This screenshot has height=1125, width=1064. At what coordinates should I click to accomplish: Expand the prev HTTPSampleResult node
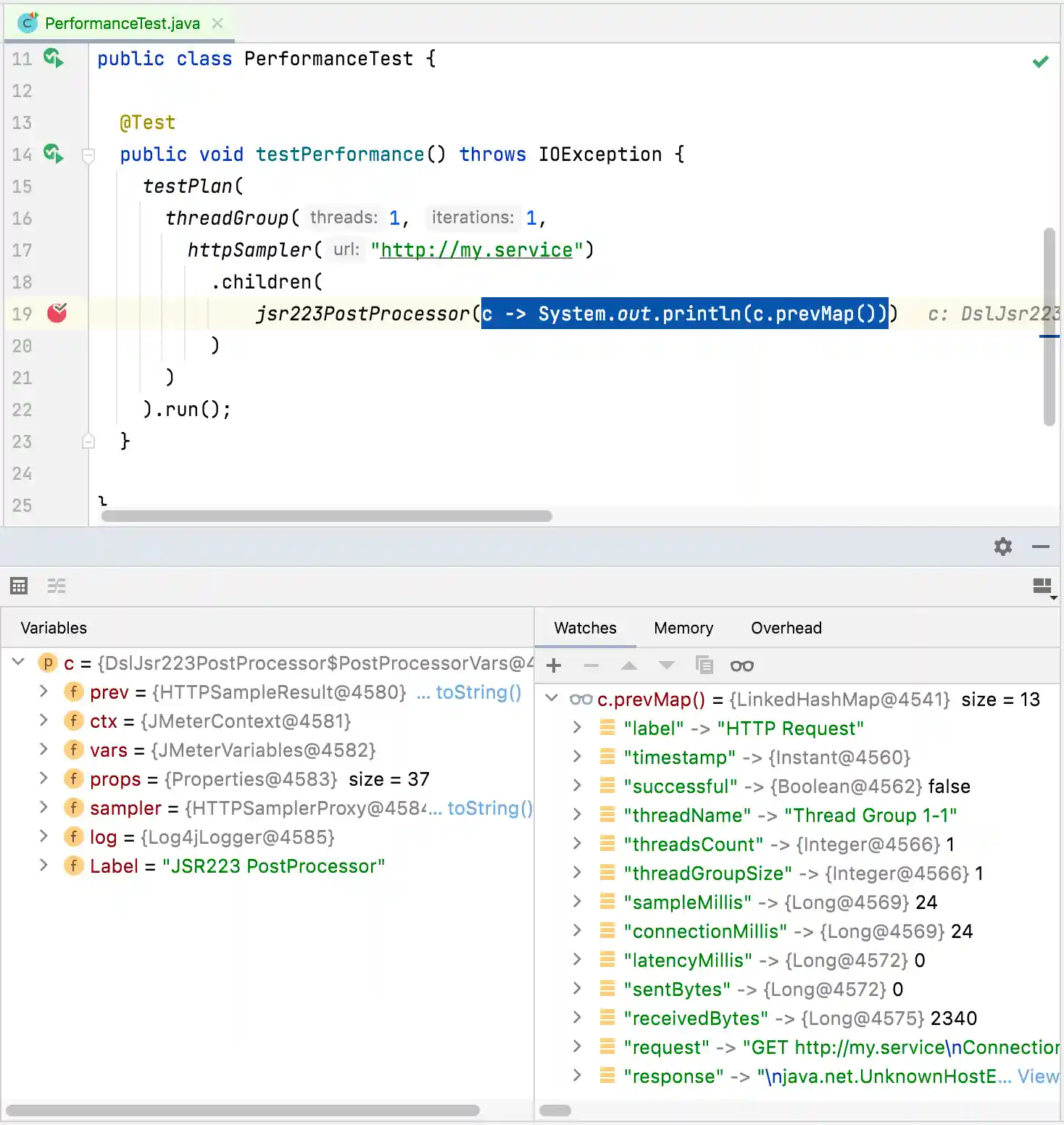43,692
